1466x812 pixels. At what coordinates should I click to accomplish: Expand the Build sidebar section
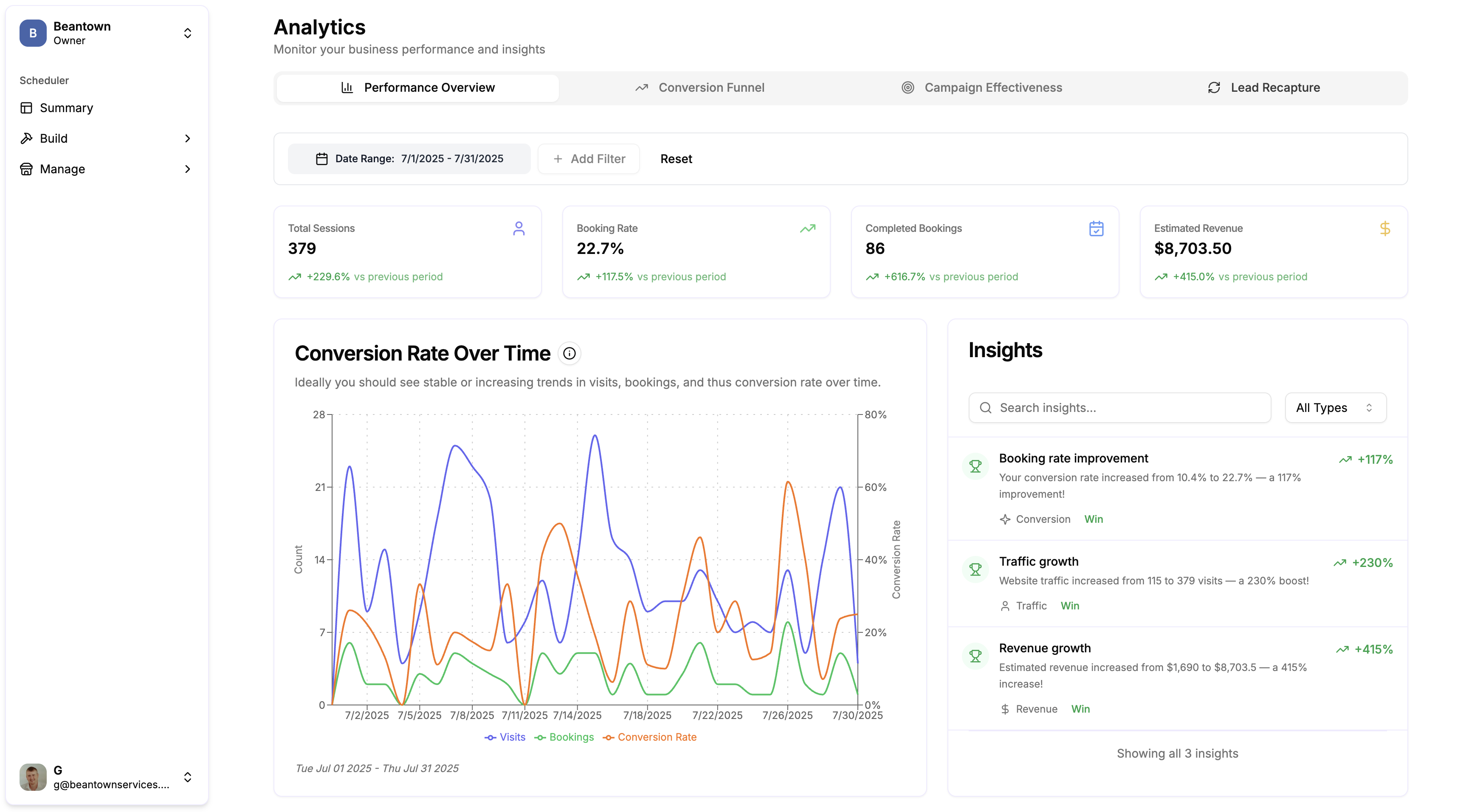(x=188, y=138)
